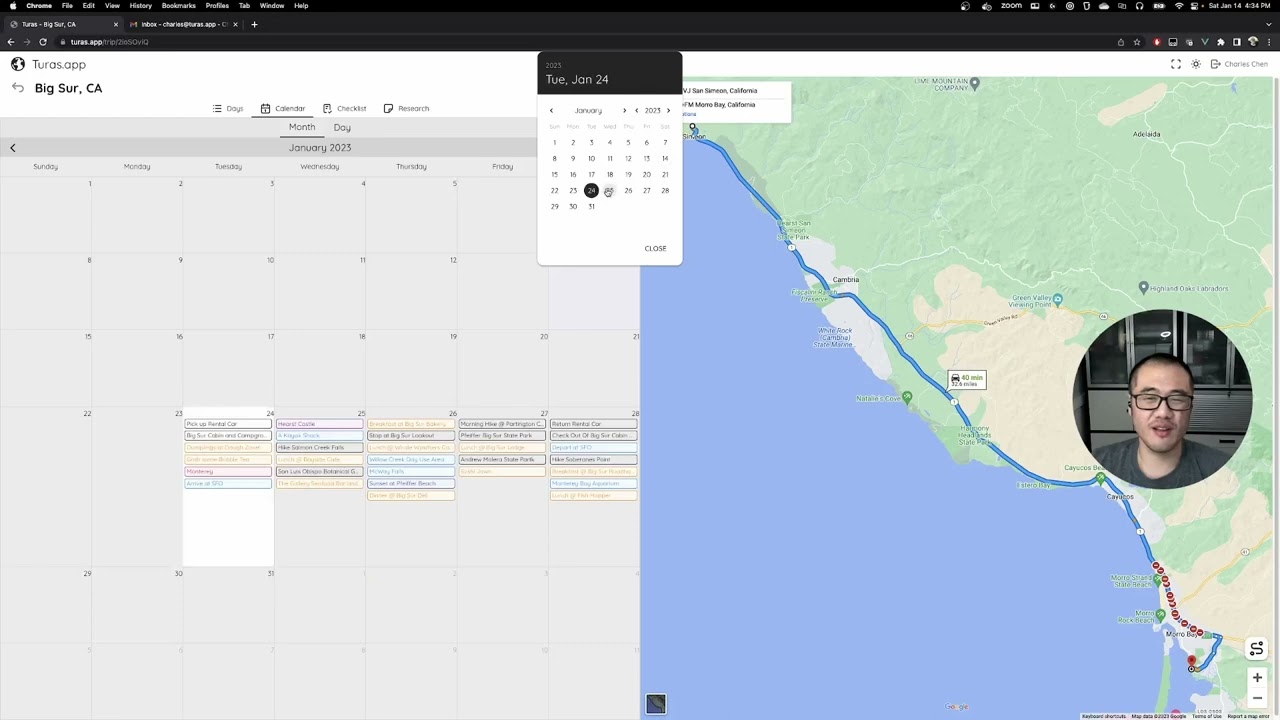Open the Research tab
The height and width of the screenshot is (720, 1280).
406,108
